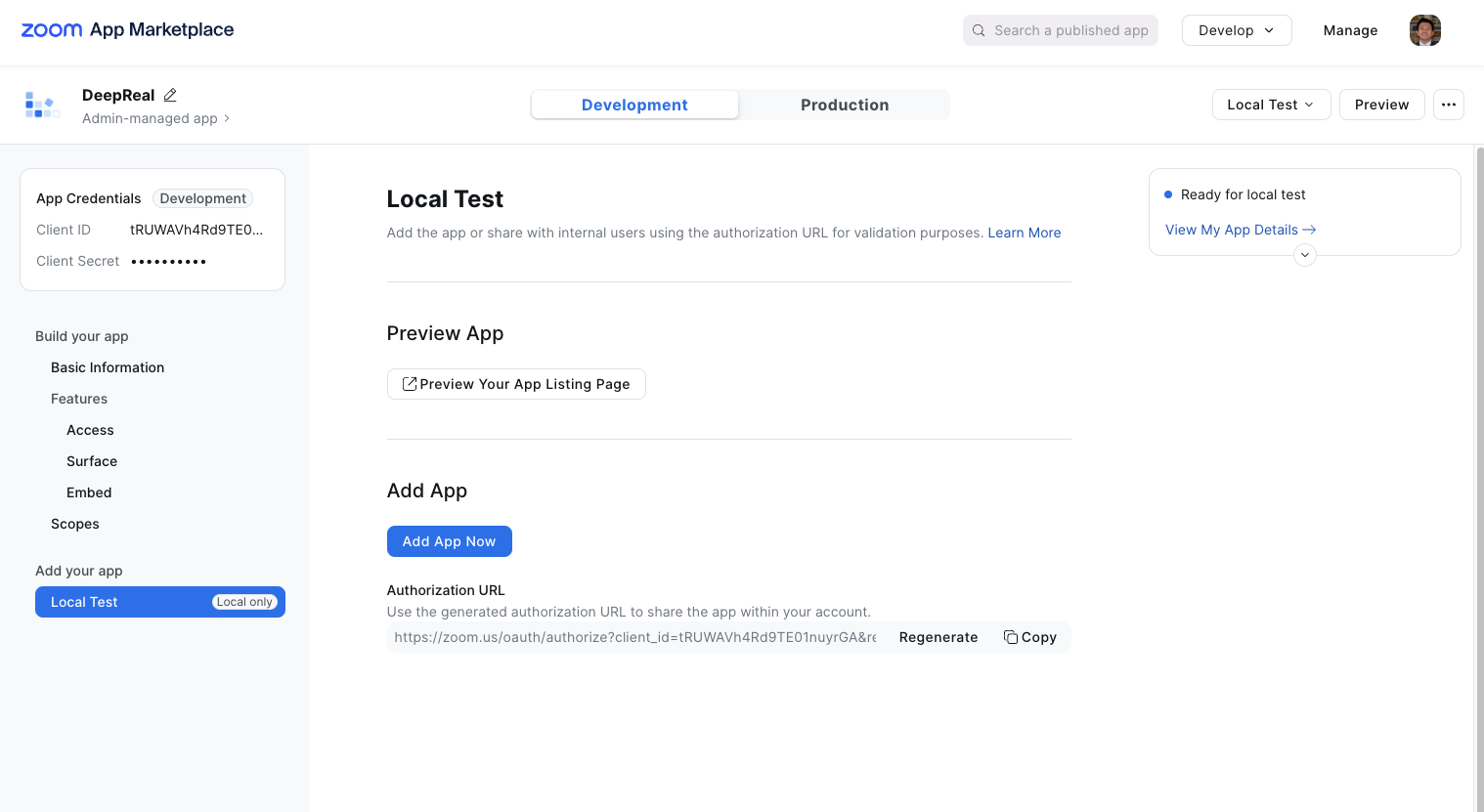Switch to the Production tab
1484x812 pixels.
[x=844, y=105]
